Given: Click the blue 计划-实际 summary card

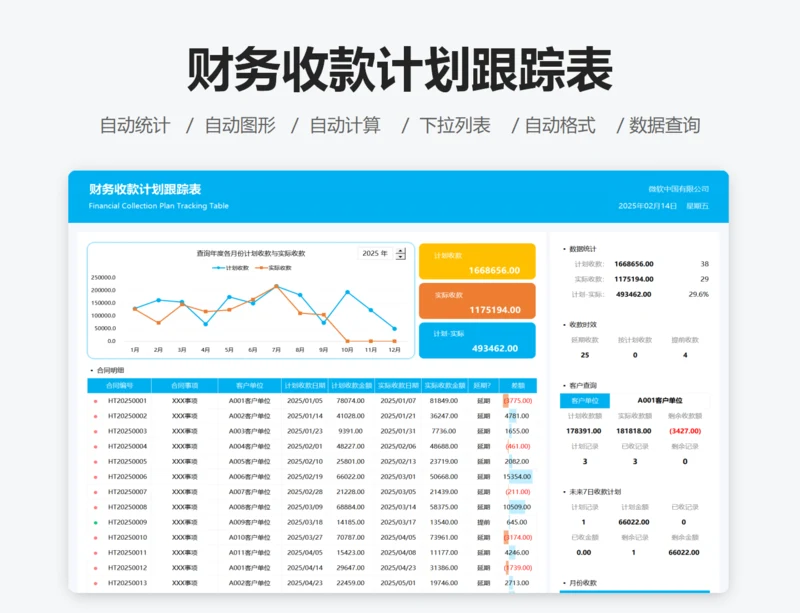Looking at the screenshot, I should click(477, 340).
